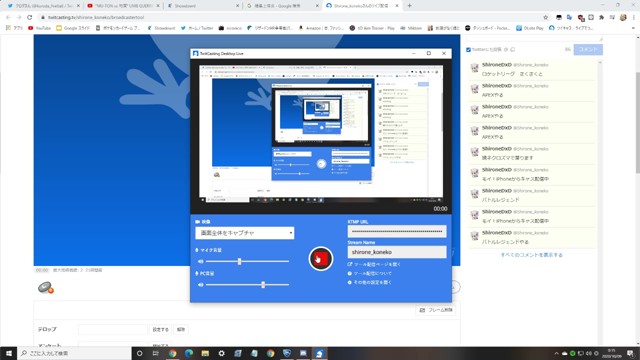Click the red stop broadcast button
The image size is (640, 360).
(x=321, y=259)
